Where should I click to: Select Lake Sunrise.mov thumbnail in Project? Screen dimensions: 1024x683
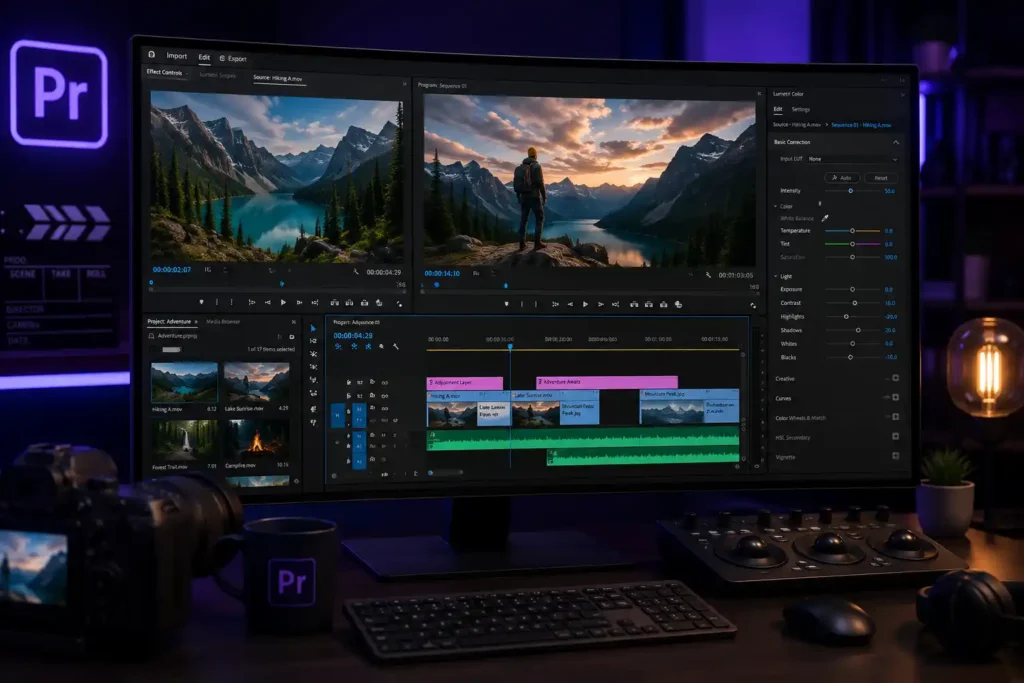tap(257, 383)
